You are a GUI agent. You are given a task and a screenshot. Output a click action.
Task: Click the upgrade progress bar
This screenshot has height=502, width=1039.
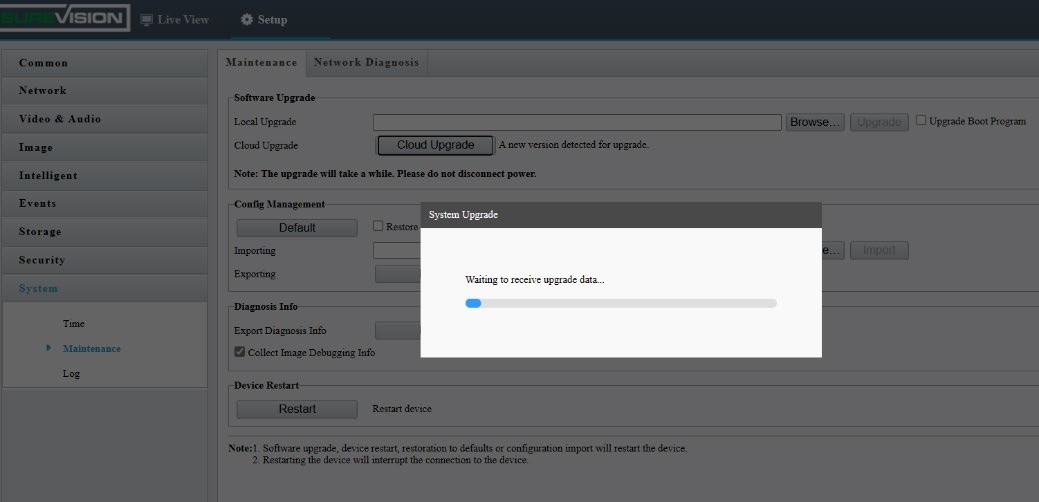[x=620, y=303]
